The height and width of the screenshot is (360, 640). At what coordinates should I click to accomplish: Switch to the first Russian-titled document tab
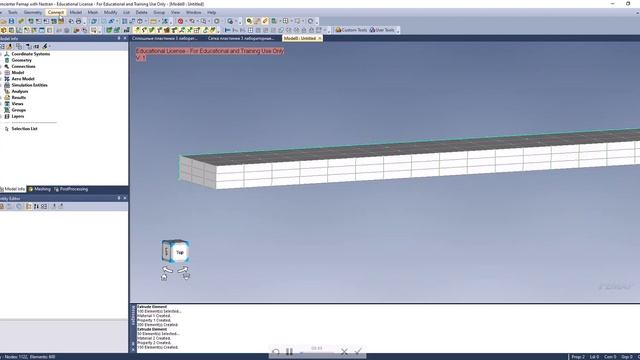(165, 38)
